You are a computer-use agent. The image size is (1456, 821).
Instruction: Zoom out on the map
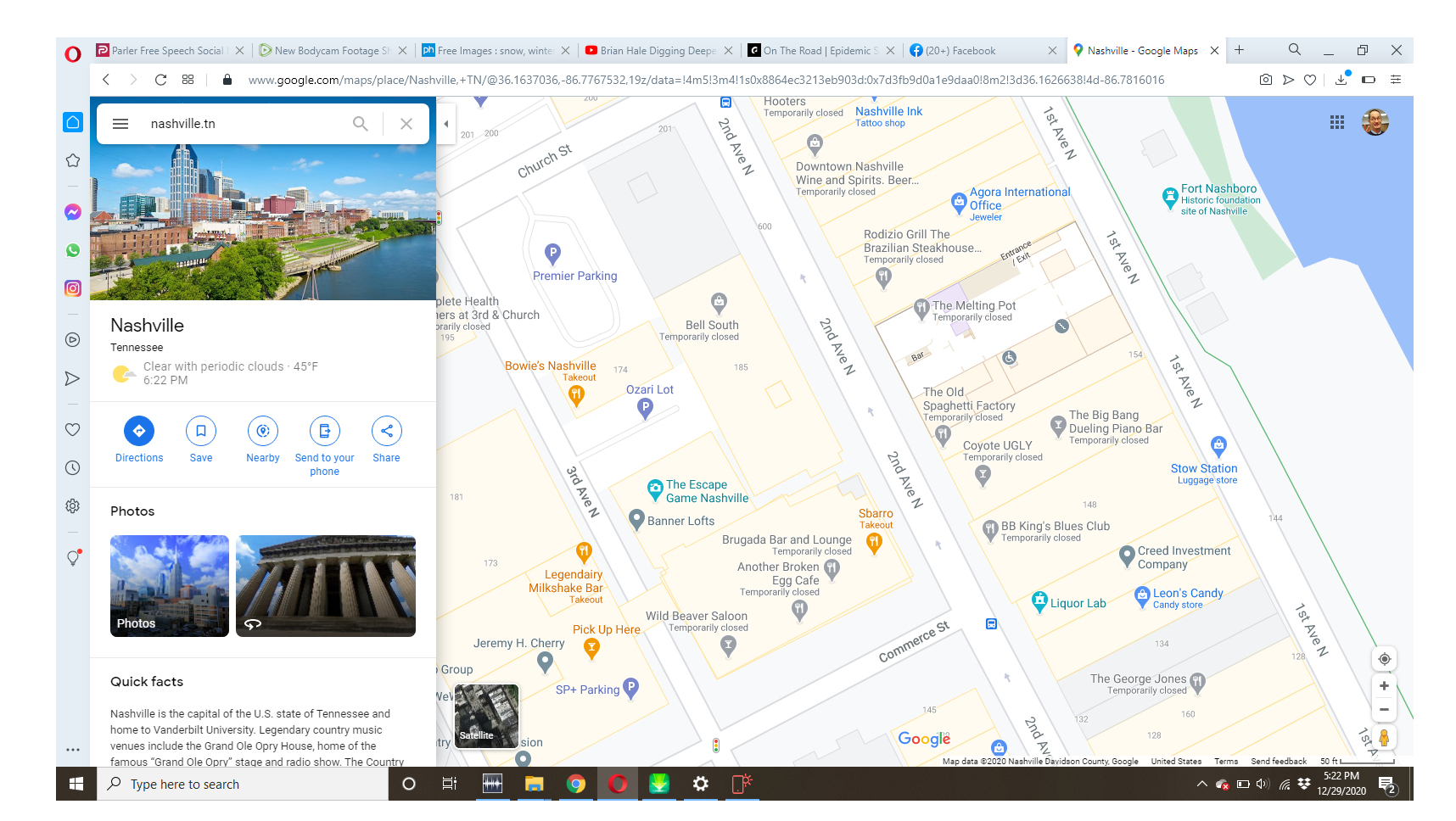tap(1384, 710)
